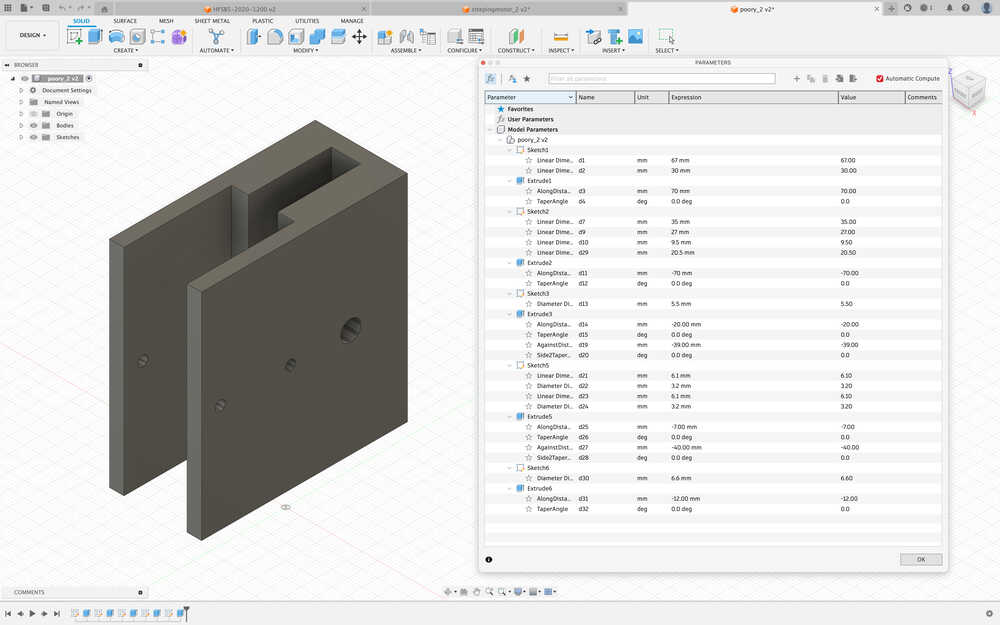Open the Inspect dropdown menu
1000x625 pixels.
(x=561, y=50)
